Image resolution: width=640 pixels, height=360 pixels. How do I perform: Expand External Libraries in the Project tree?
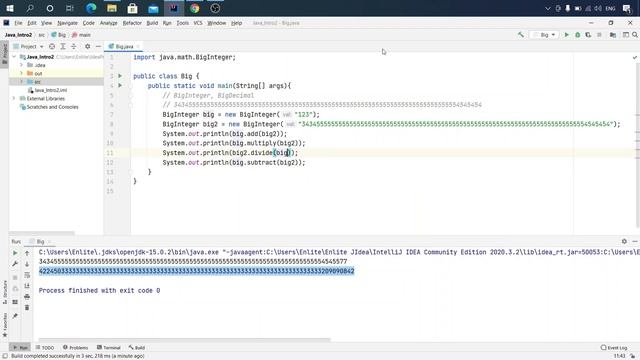[14, 99]
